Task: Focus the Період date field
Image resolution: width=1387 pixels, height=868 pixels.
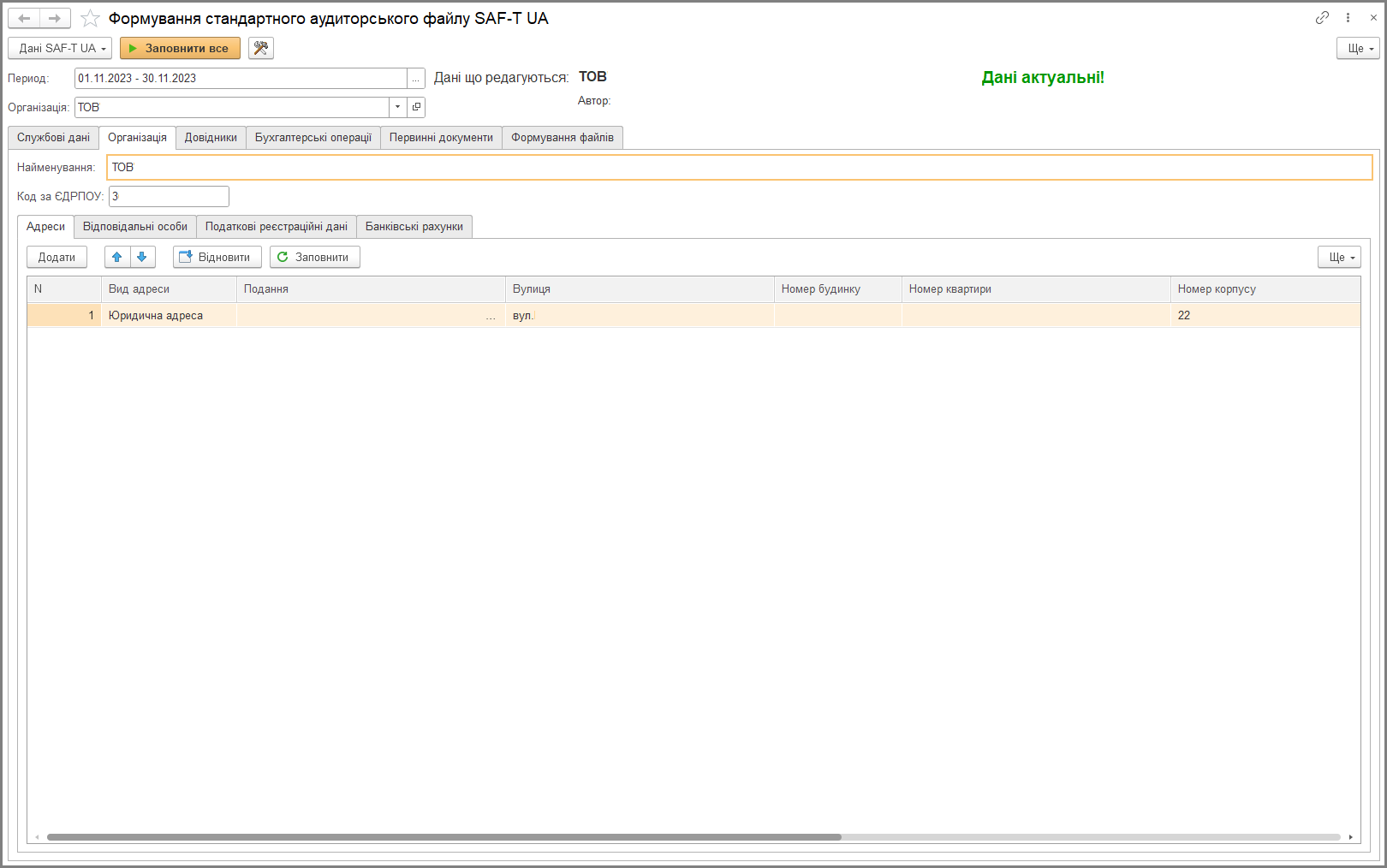Action: click(241, 78)
